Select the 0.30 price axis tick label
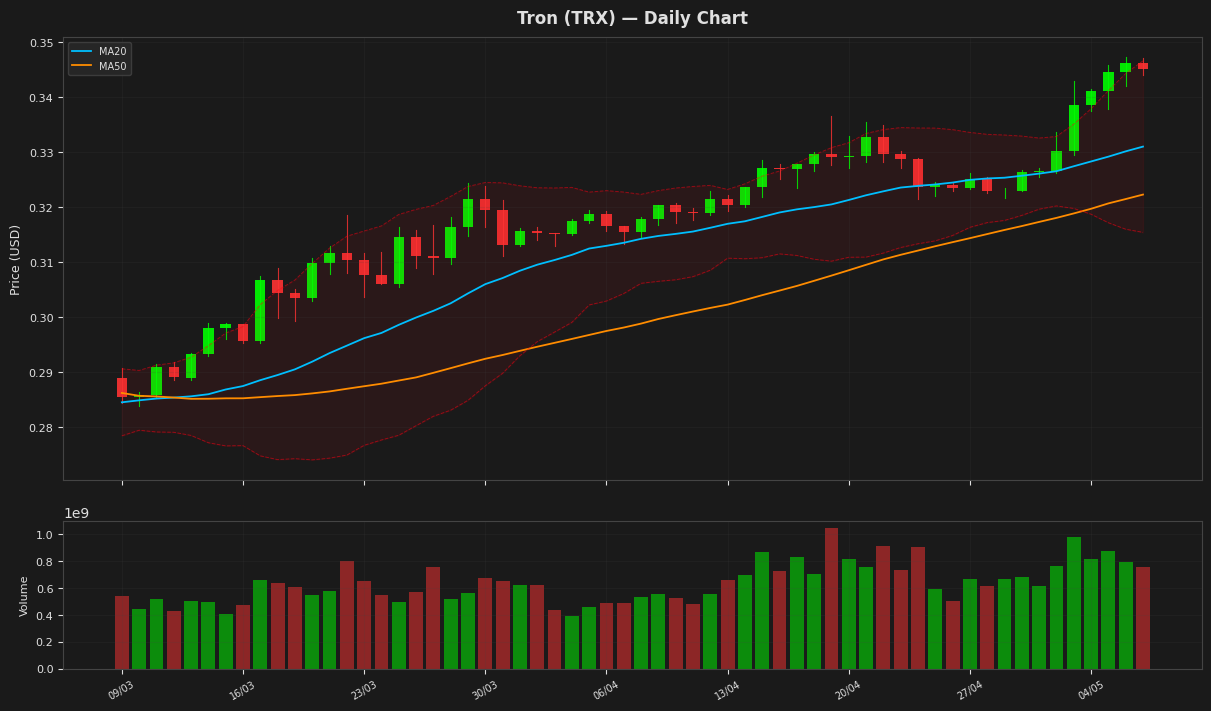This screenshot has width=1211, height=711. (41, 318)
